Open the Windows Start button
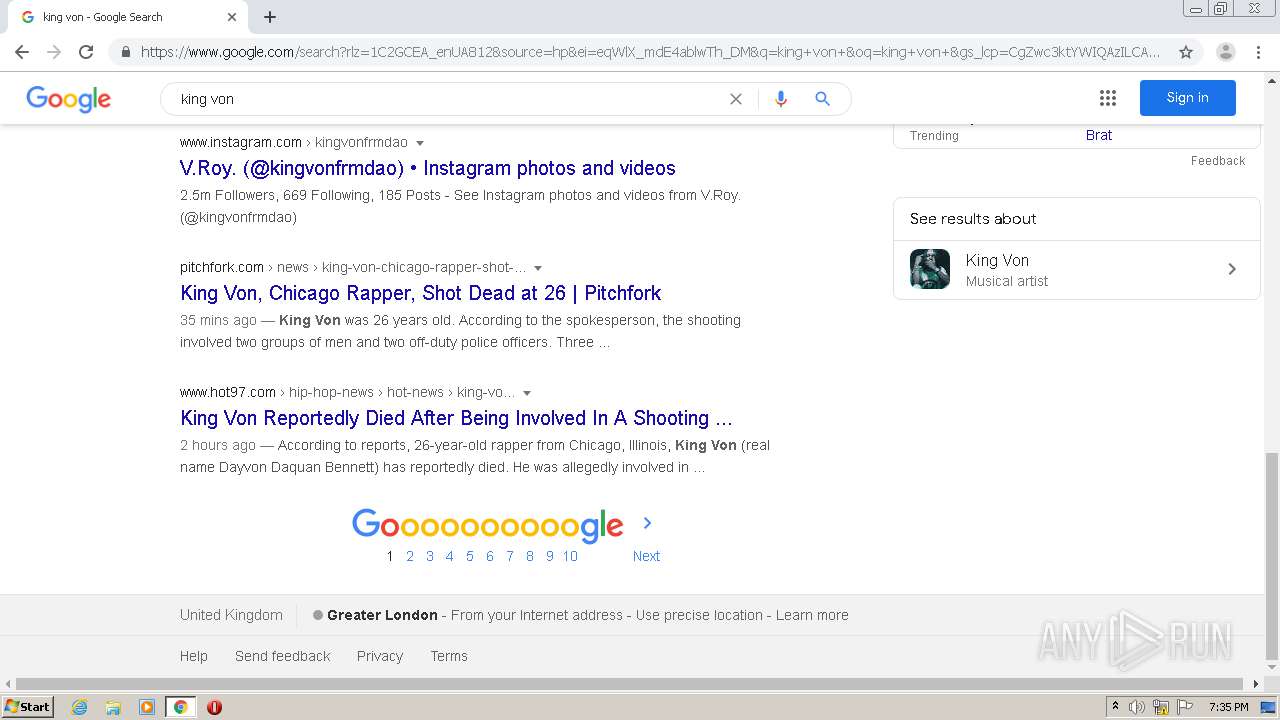1280x720 pixels. [28, 707]
